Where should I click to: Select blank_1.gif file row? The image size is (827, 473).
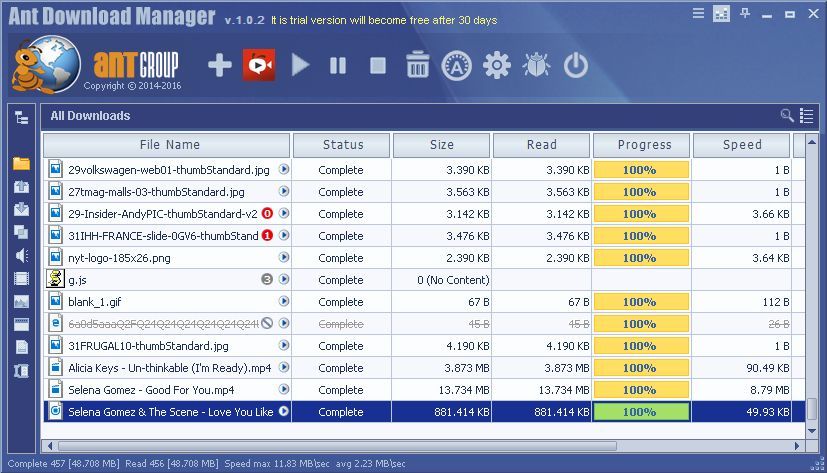coord(425,302)
